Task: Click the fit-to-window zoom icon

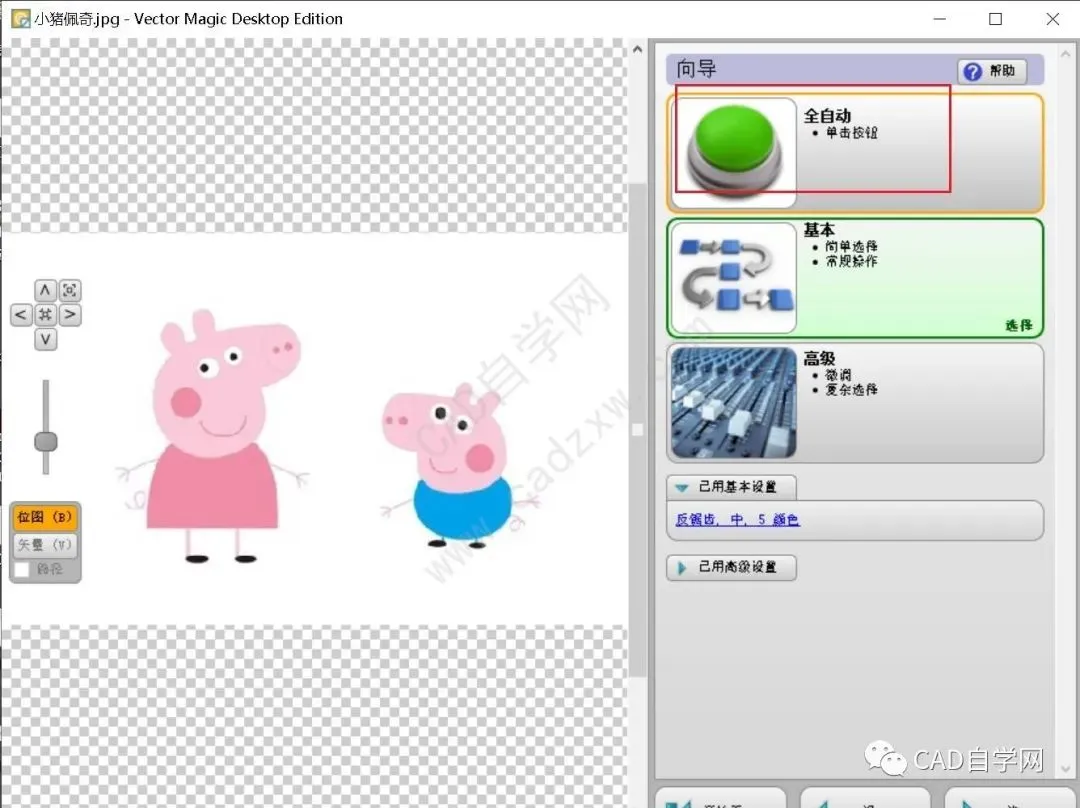Action: pyautogui.click(x=70, y=290)
